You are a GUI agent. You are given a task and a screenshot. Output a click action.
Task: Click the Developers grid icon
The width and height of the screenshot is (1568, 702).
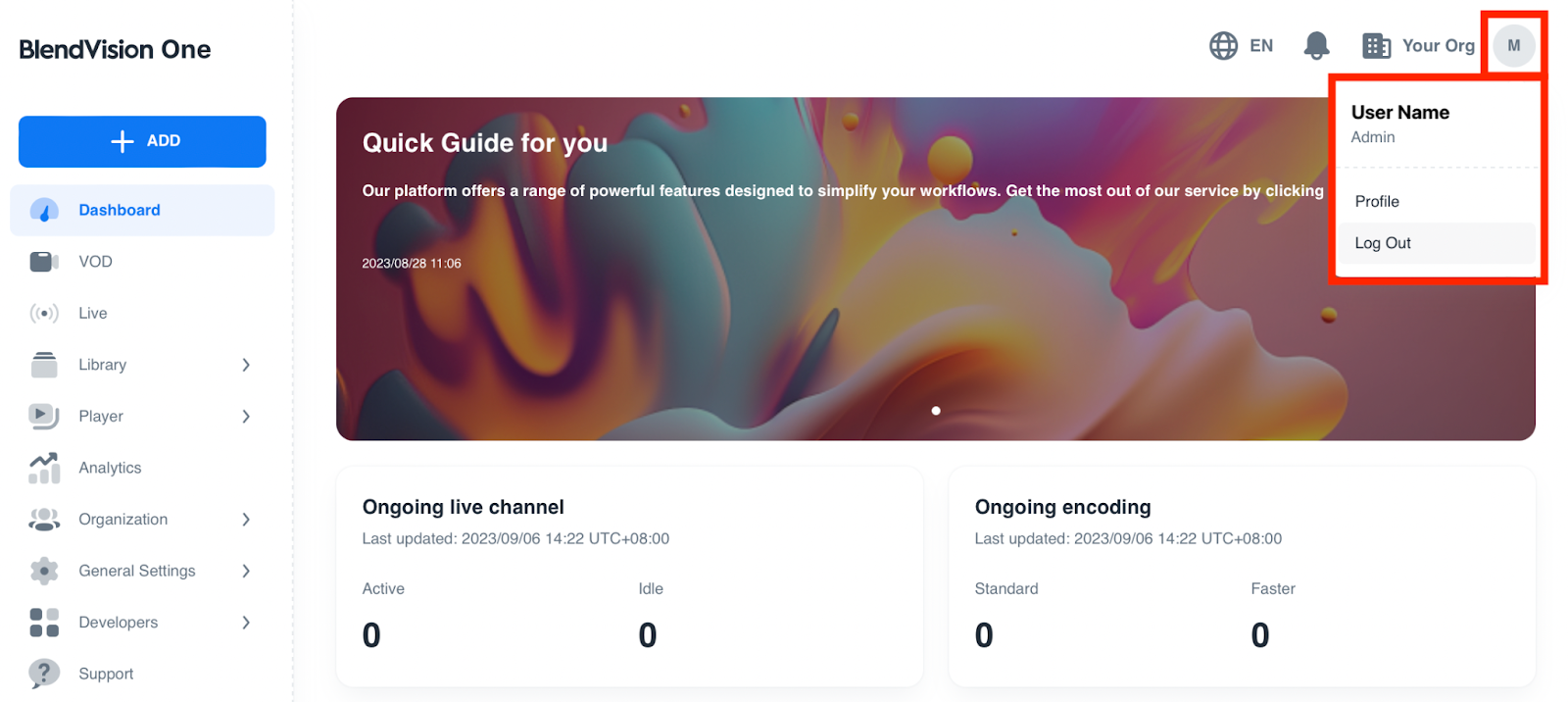pos(44,623)
